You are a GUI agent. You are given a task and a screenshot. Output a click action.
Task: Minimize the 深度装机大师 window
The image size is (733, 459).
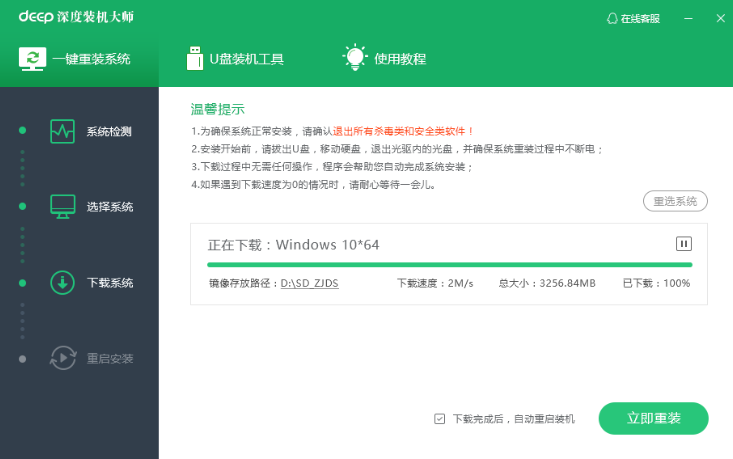[688, 18]
